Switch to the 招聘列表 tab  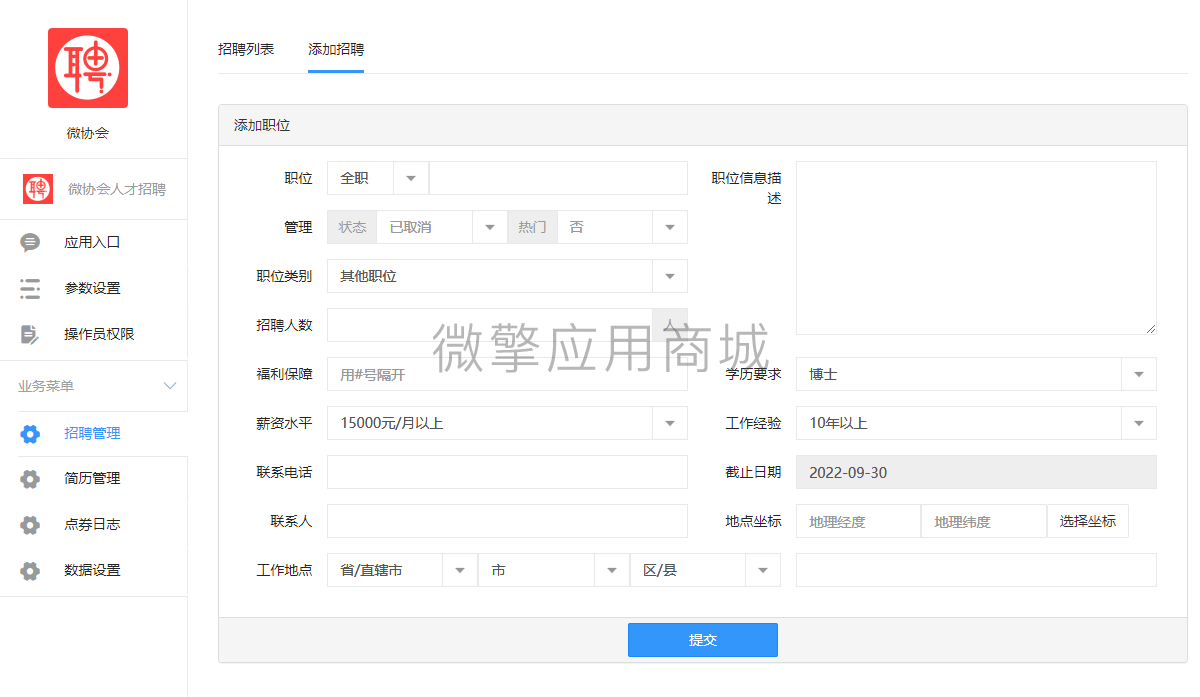point(246,49)
